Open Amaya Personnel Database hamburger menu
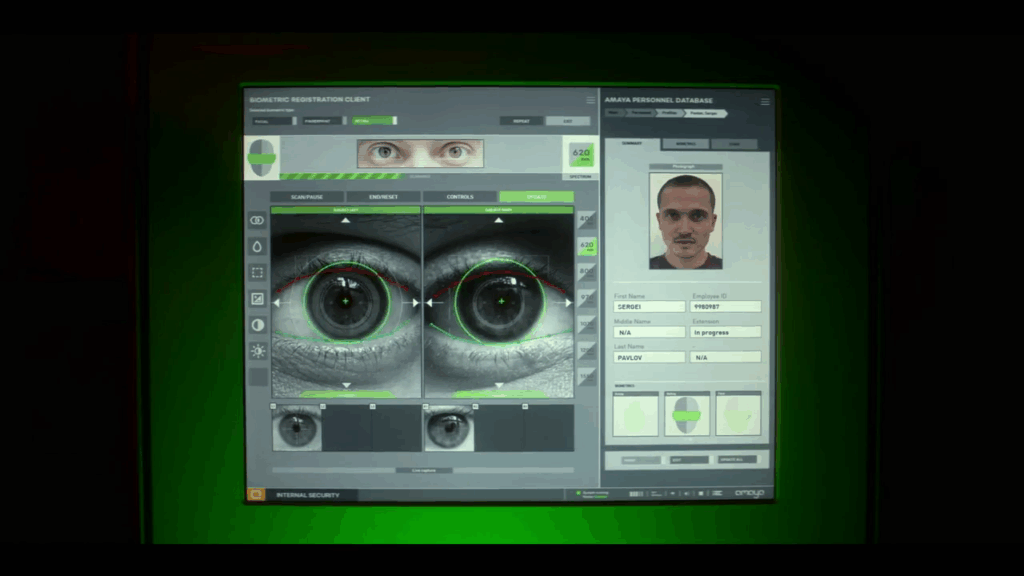1024x576 pixels. pyautogui.click(x=765, y=101)
